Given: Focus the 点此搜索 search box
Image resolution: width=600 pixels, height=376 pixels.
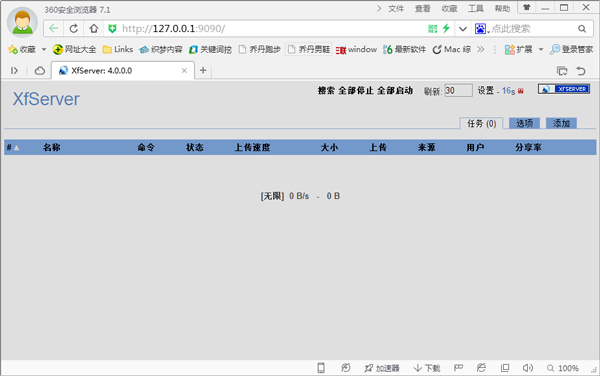Looking at the screenshot, I should tap(532, 29).
